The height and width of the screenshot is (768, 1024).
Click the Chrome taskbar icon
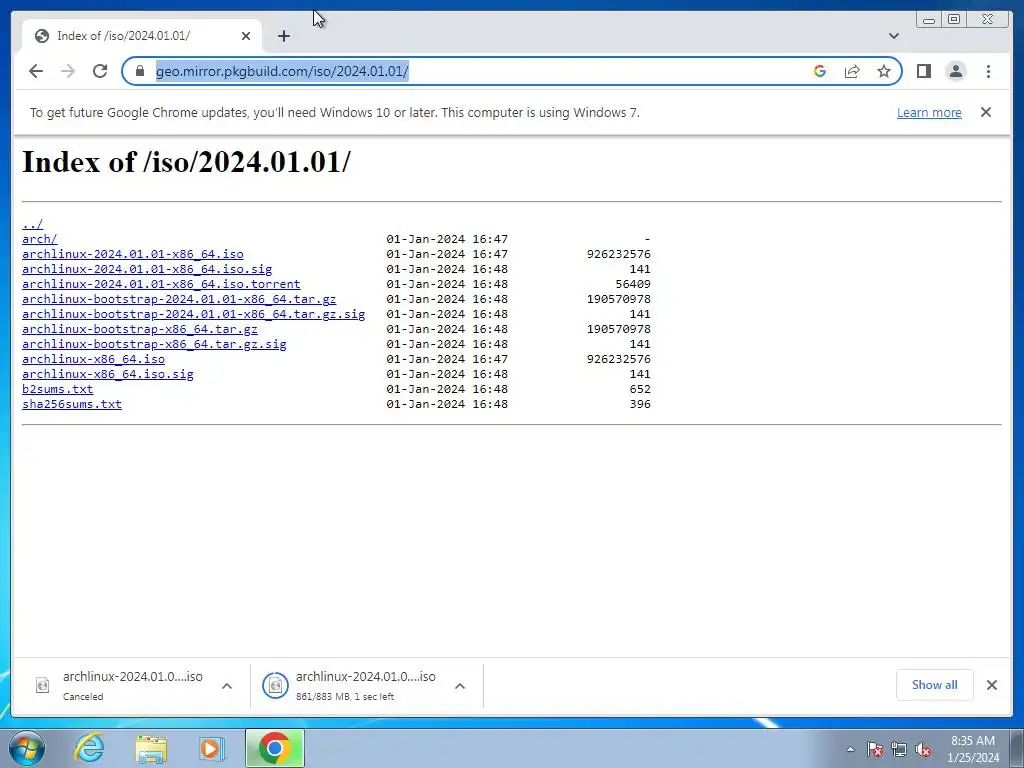pos(274,748)
